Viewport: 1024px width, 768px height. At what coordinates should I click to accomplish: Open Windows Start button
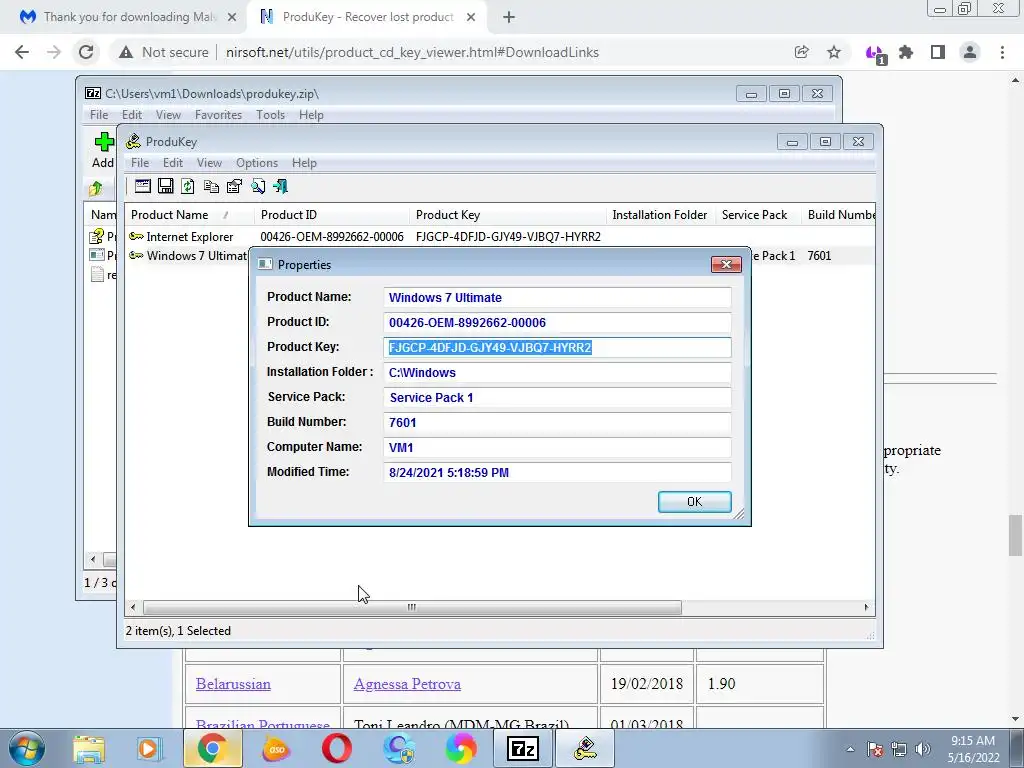[x=26, y=748]
